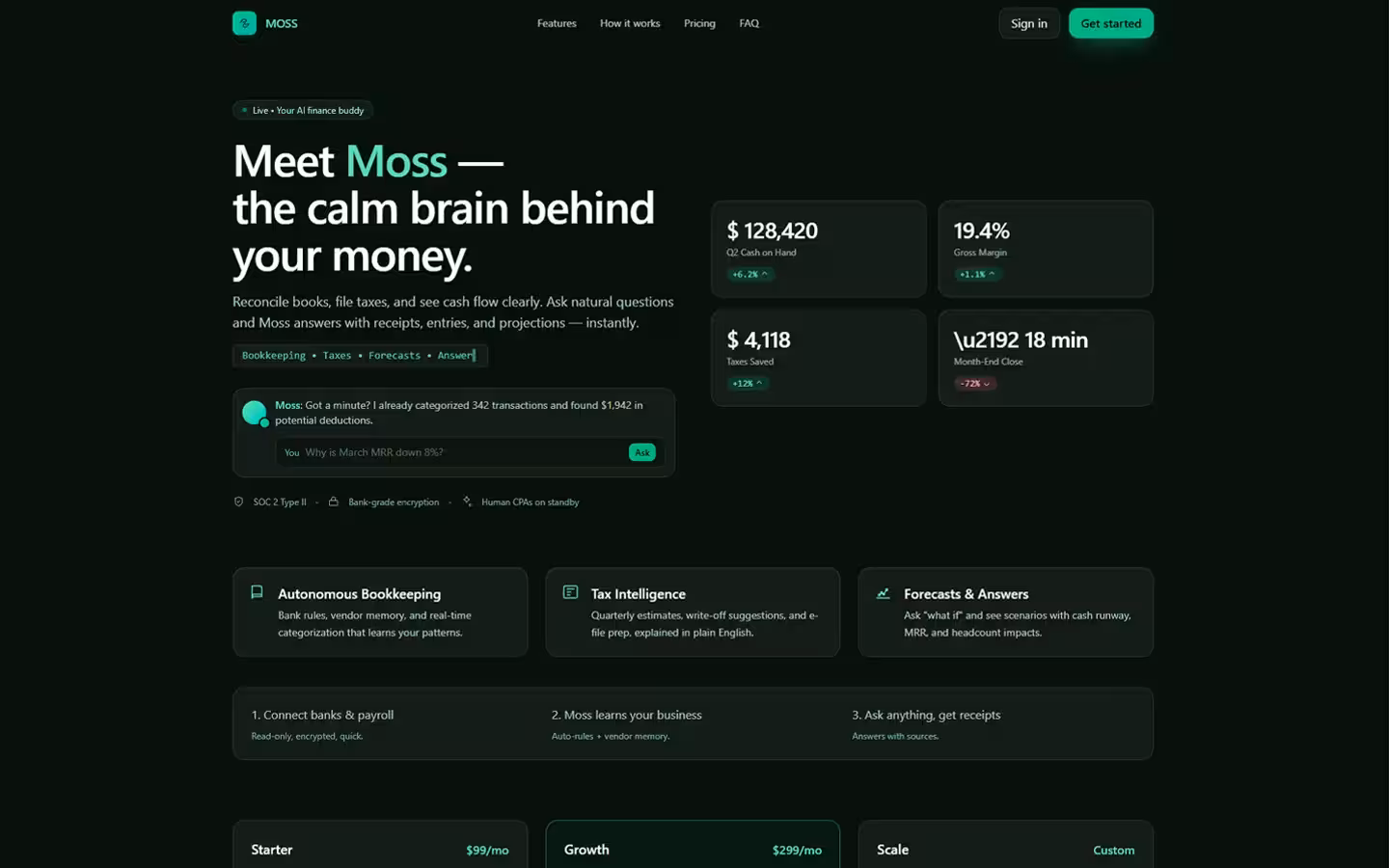Image resolution: width=1389 pixels, height=868 pixels.
Task: Click the Moss avatar circle in the chat box
Action: pyautogui.click(x=255, y=413)
